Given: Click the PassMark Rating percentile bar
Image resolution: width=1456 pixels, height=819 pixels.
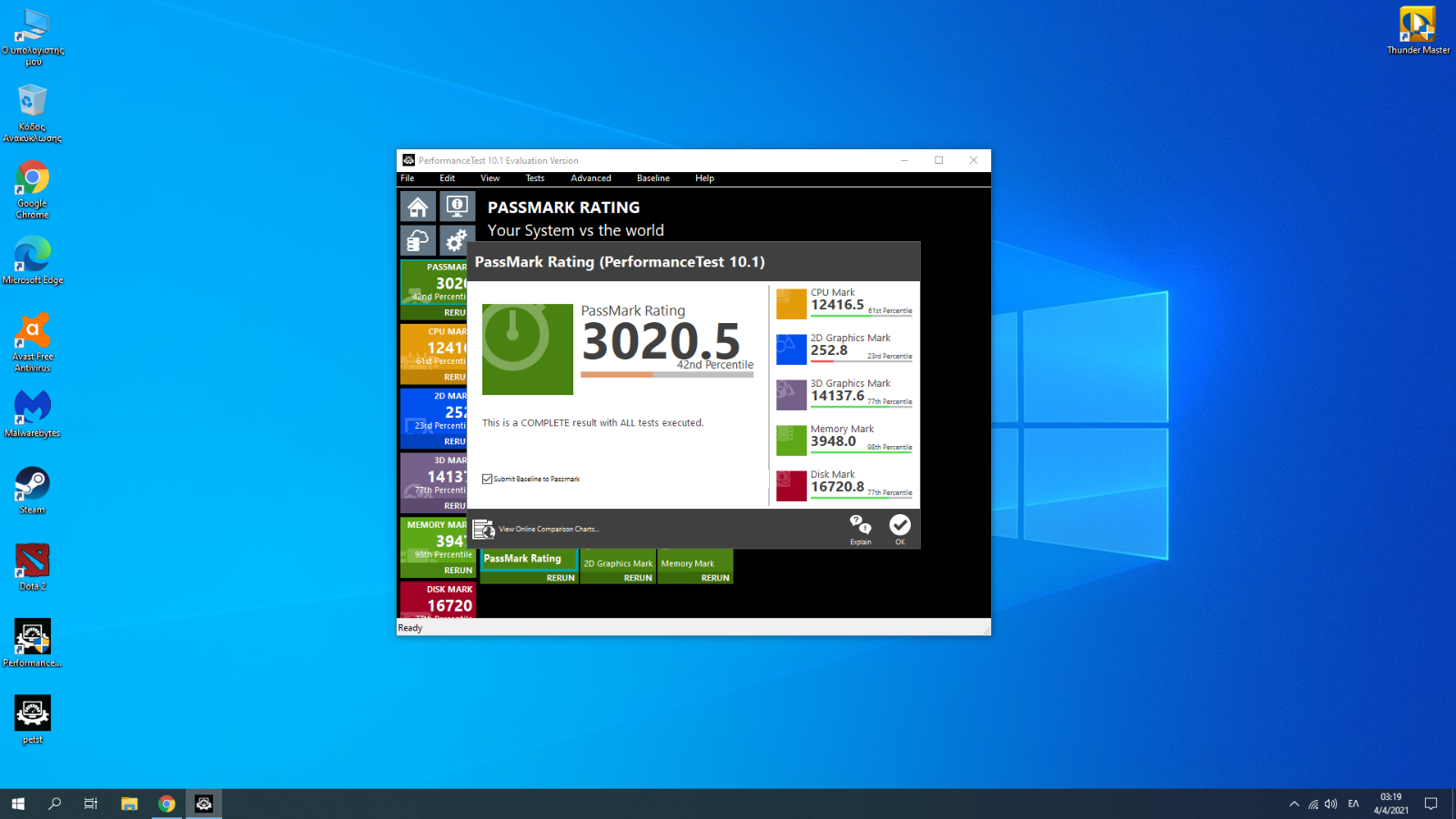Looking at the screenshot, I should point(667,374).
